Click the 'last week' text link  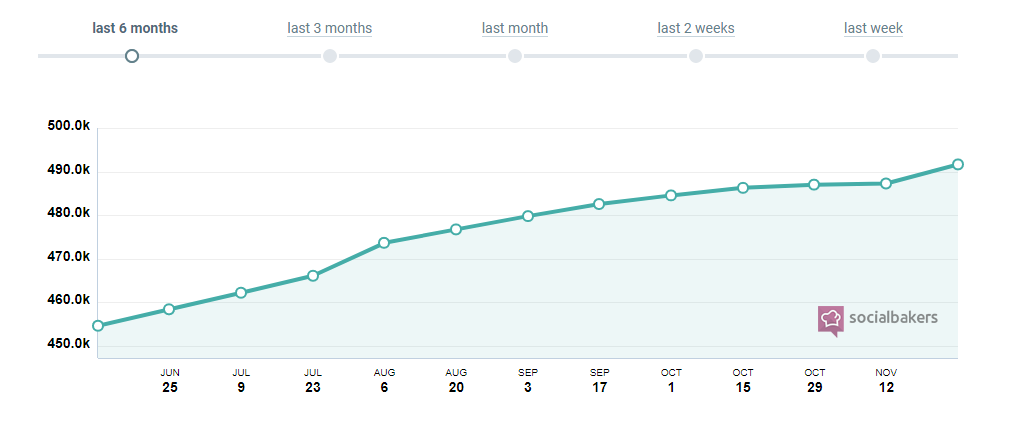[873, 28]
